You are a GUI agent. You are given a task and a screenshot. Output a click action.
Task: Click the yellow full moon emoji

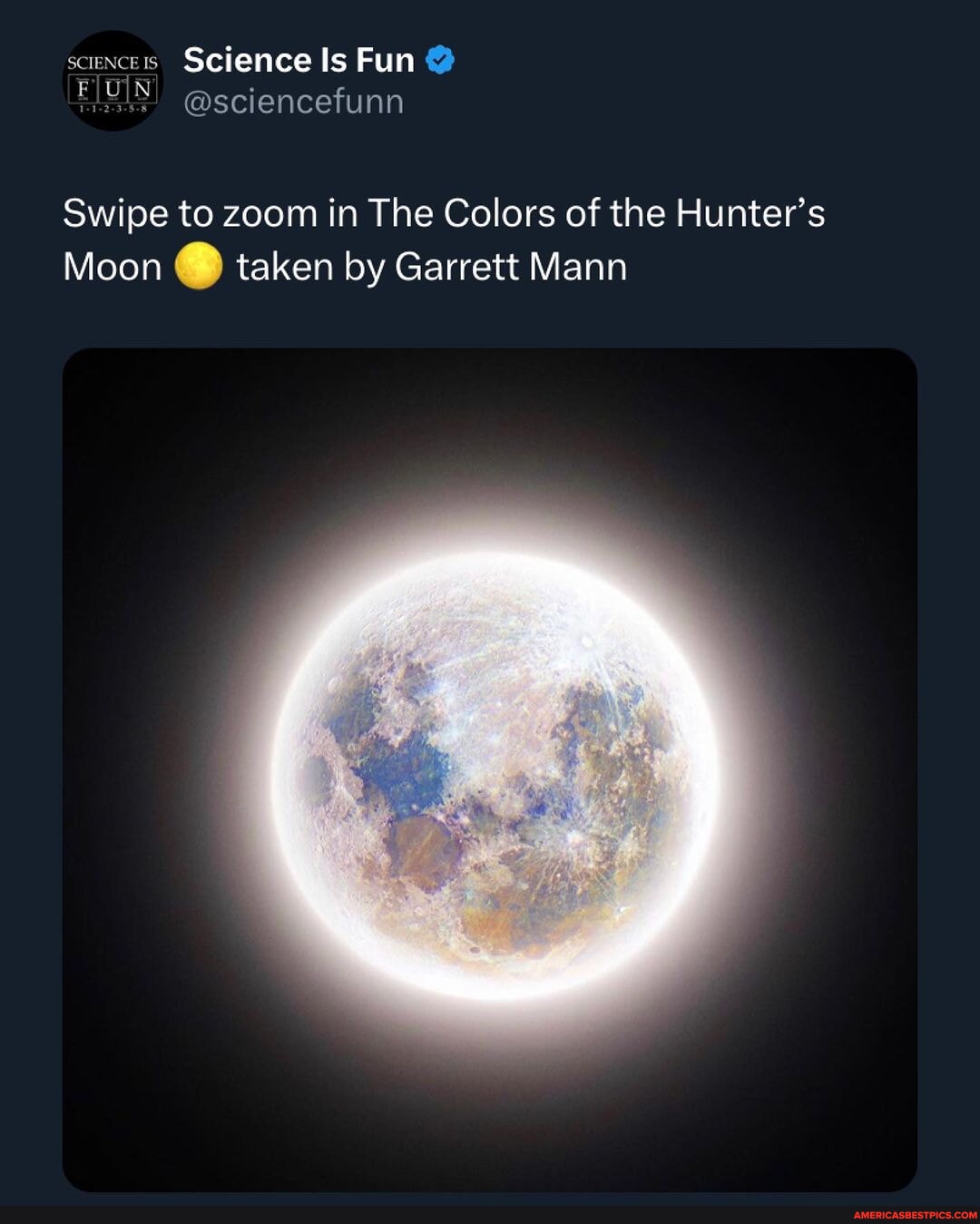tap(198, 267)
